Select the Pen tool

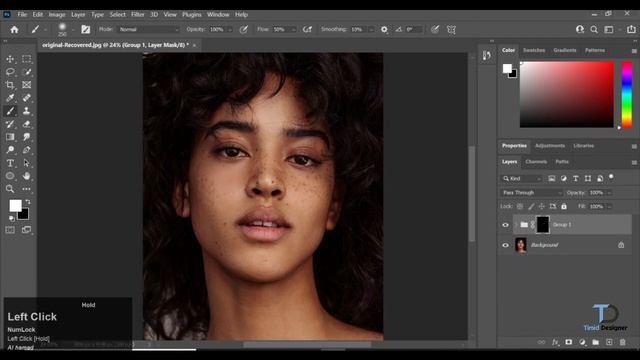coord(27,150)
